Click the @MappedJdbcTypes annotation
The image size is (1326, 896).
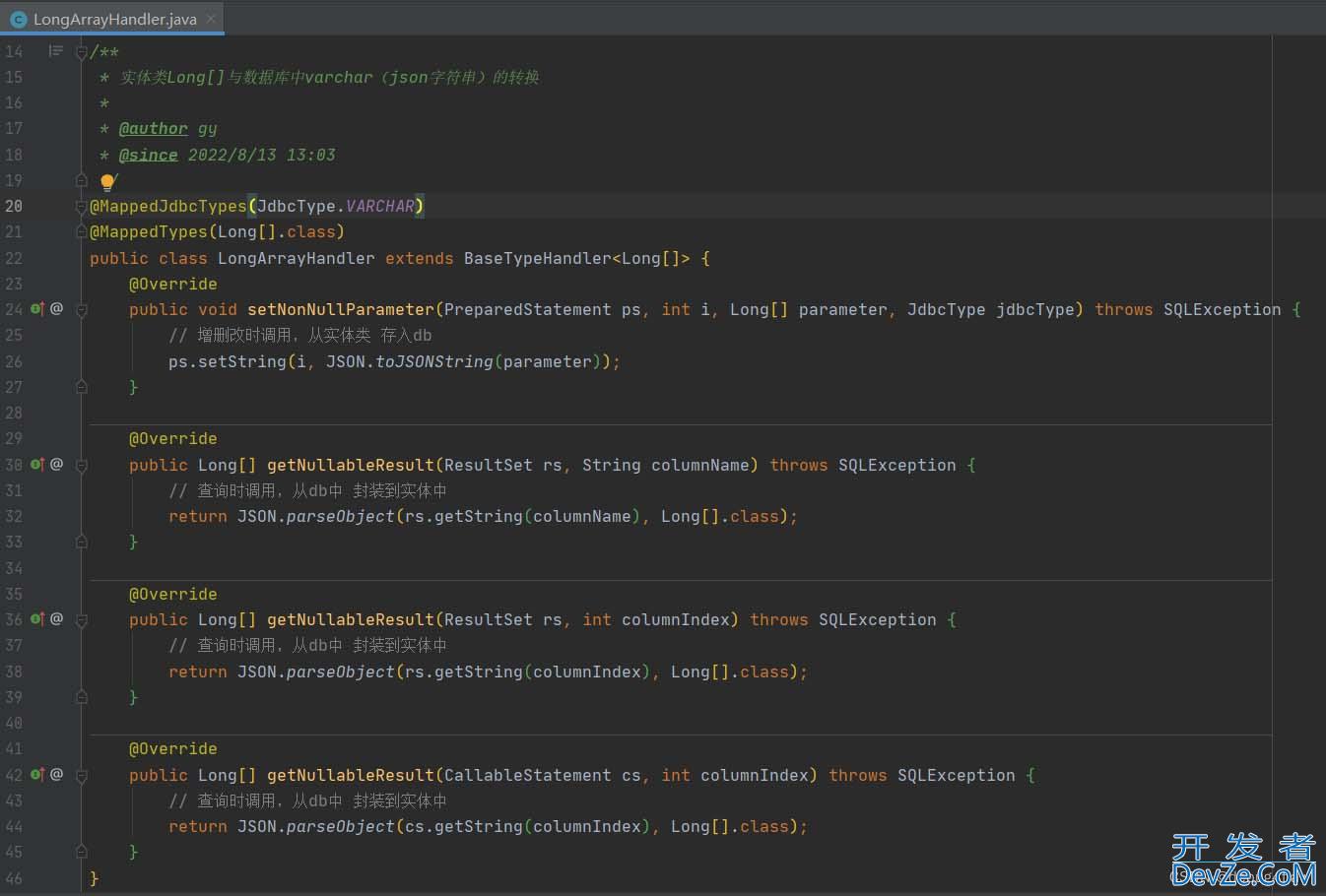click(168, 206)
